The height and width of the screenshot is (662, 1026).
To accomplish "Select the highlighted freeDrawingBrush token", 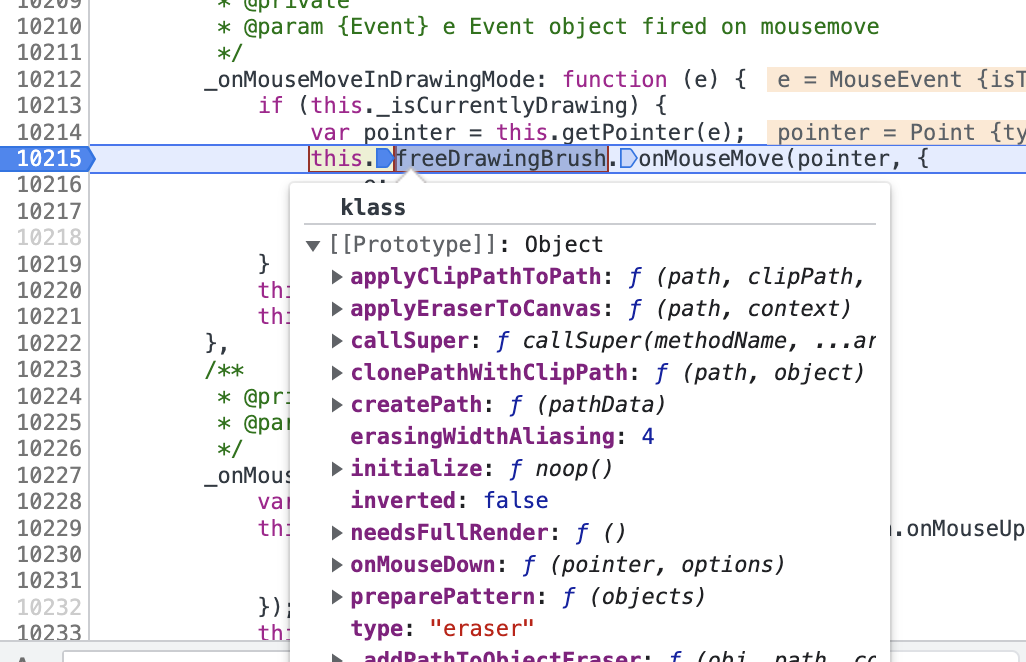I will pyautogui.click(x=500, y=158).
